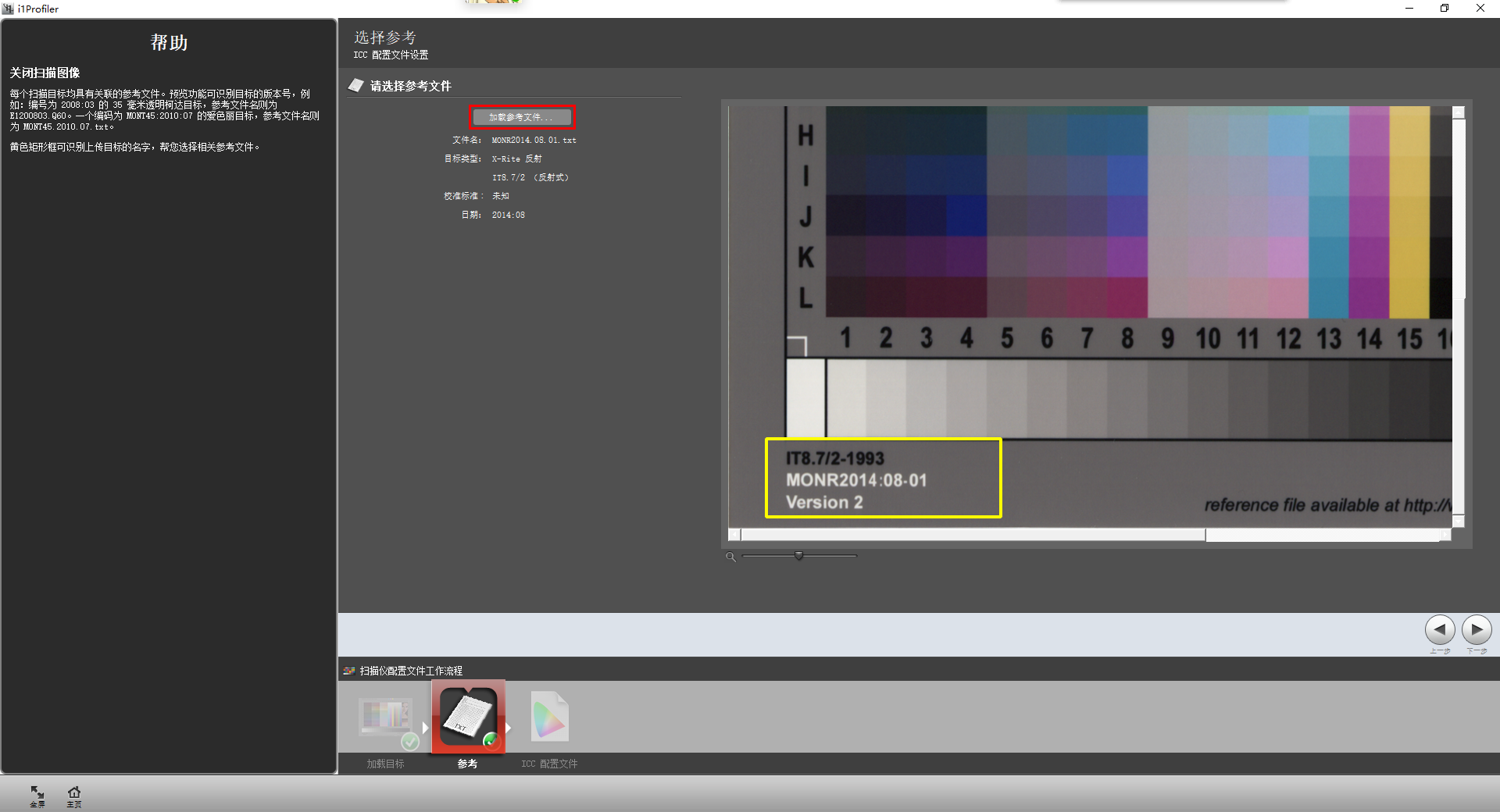Restore down the i1Profiler window
Screen dimensions: 1500x812
pyautogui.click(x=1445, y=9)
